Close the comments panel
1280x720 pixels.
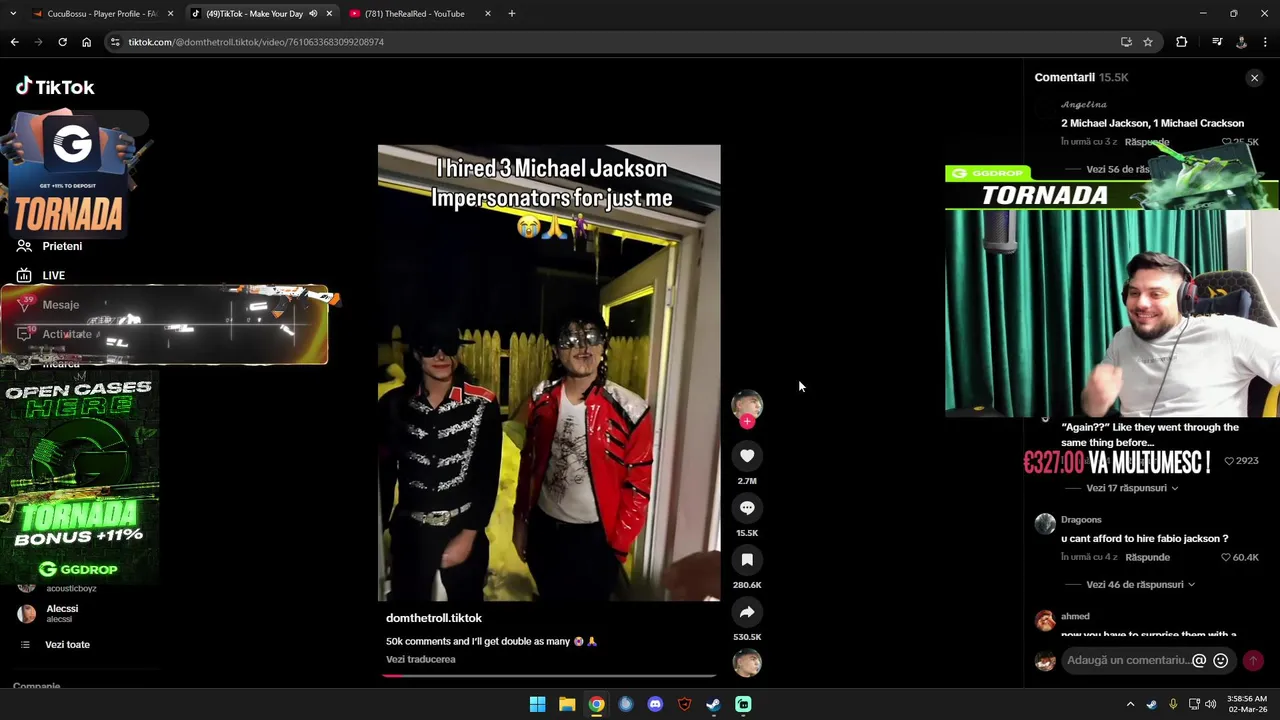[1254, 78]
